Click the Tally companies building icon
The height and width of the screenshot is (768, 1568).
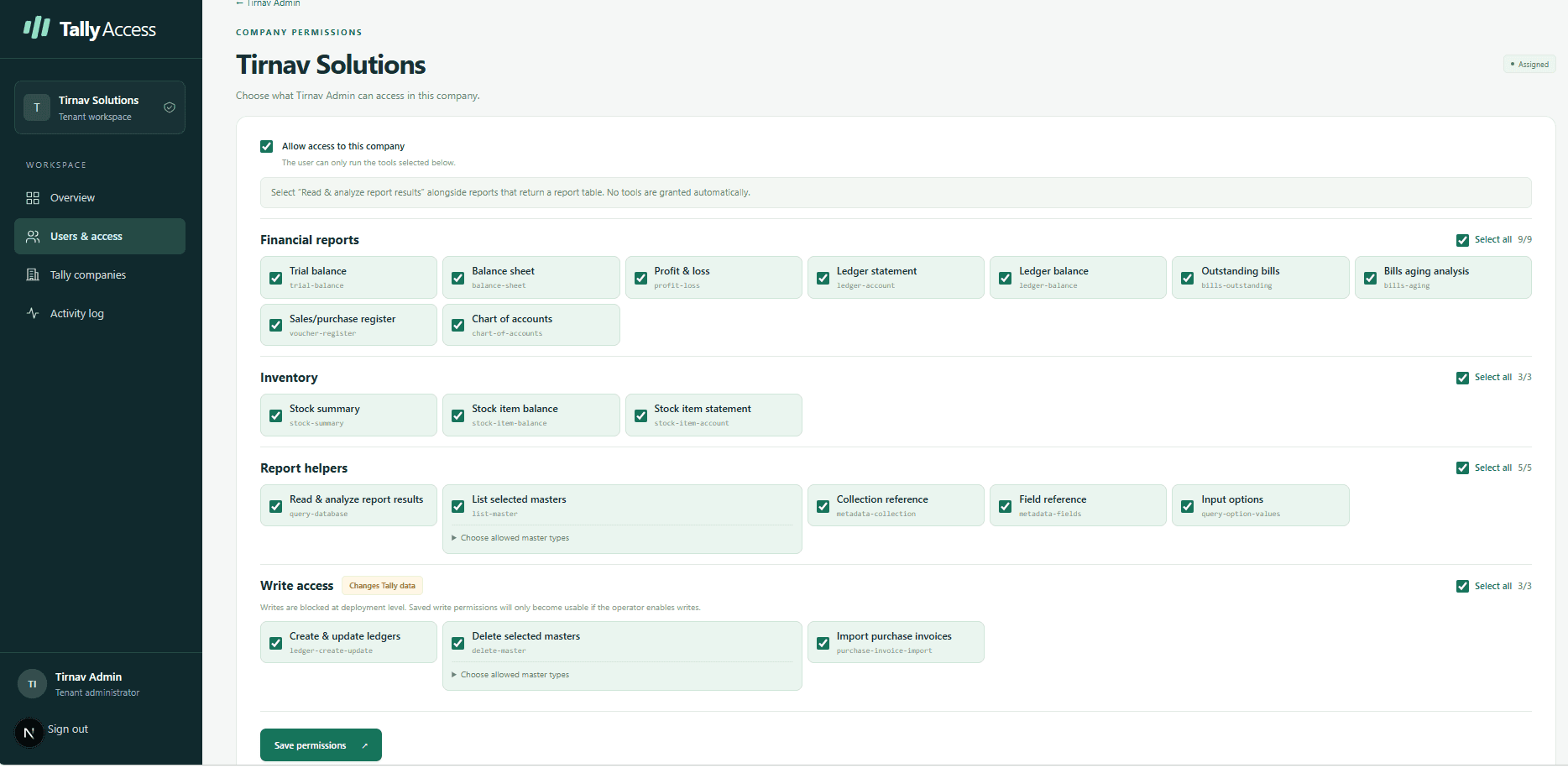(33, 275)
